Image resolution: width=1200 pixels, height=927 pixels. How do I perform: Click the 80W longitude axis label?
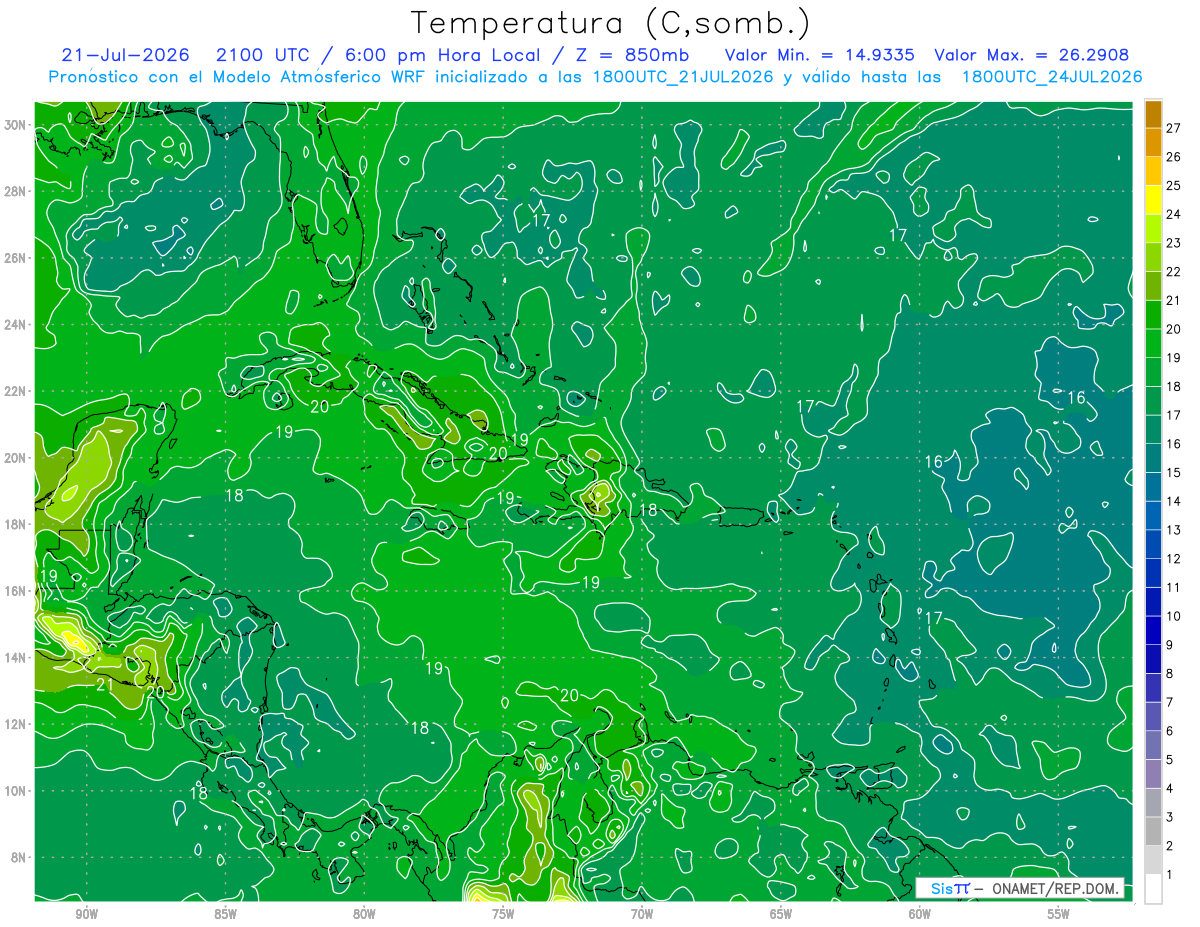point(364,915)
